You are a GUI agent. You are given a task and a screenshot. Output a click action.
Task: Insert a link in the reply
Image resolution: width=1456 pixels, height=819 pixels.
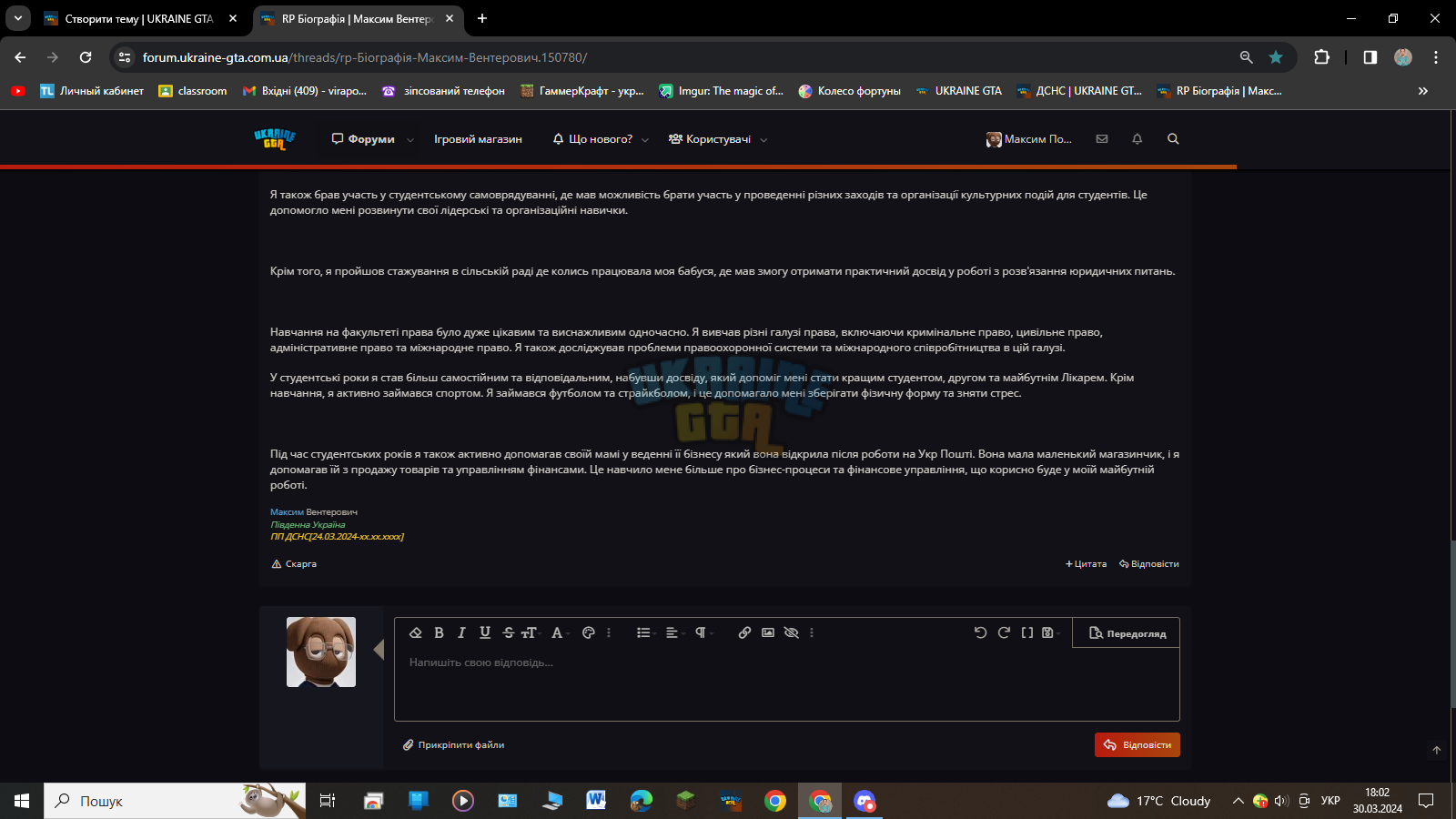(x=744, y=632)
